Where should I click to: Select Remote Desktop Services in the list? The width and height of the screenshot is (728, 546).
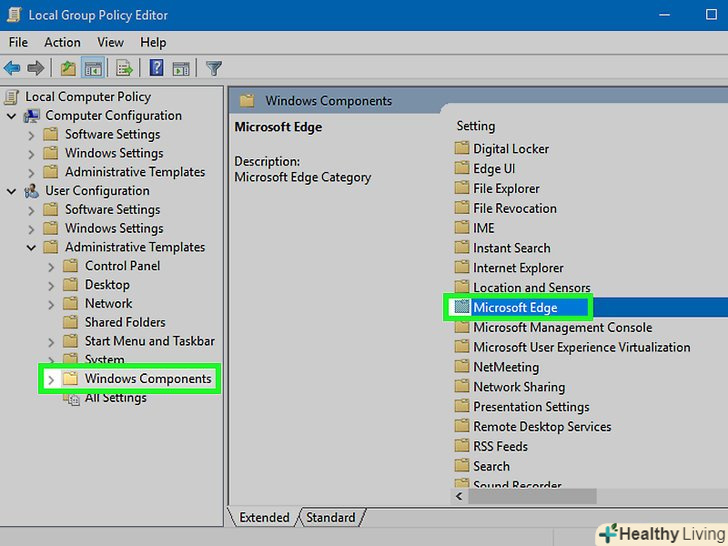tap(542, 426)
